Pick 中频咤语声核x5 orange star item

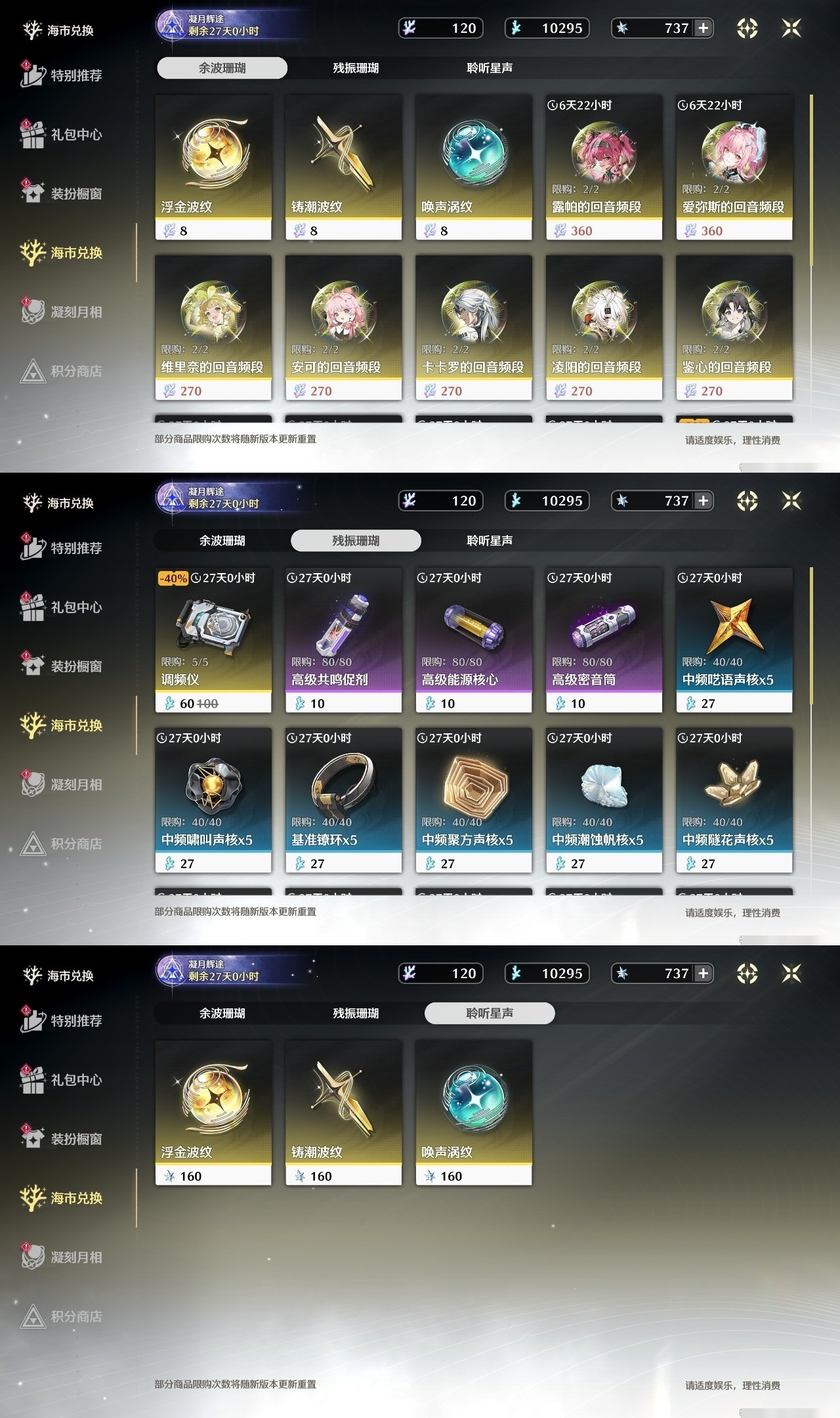click(734, 640)
